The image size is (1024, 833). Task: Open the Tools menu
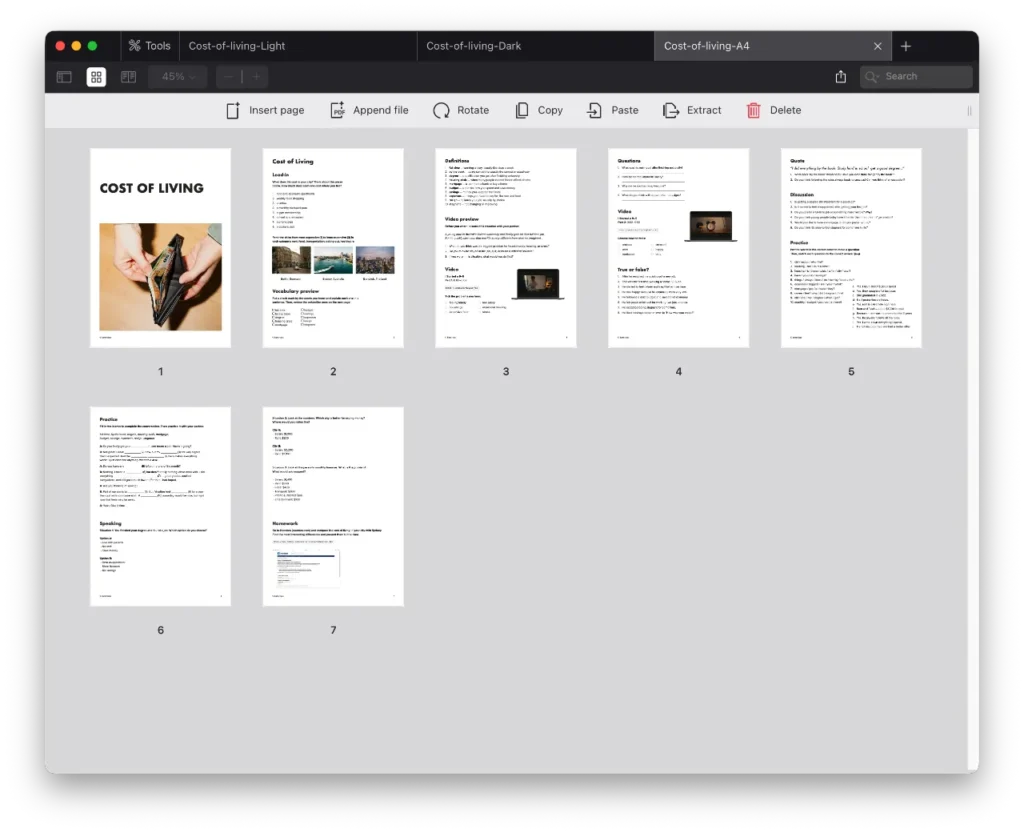click(149, 46)
